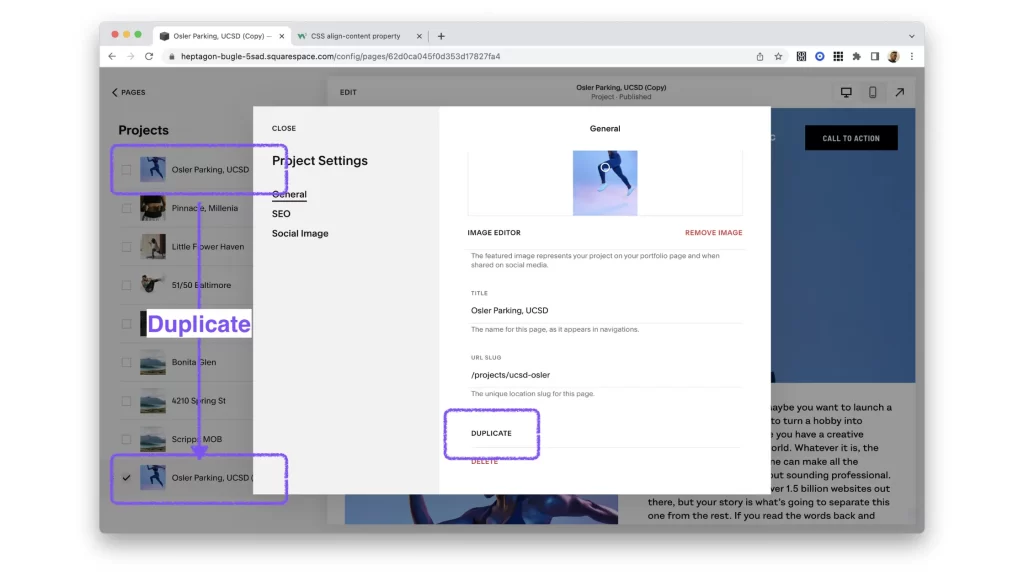Viewport: 1024px width, 576px height.
Task: Switch to mobile preview icon
Action: pyautogui.click(x=872, y=92)
